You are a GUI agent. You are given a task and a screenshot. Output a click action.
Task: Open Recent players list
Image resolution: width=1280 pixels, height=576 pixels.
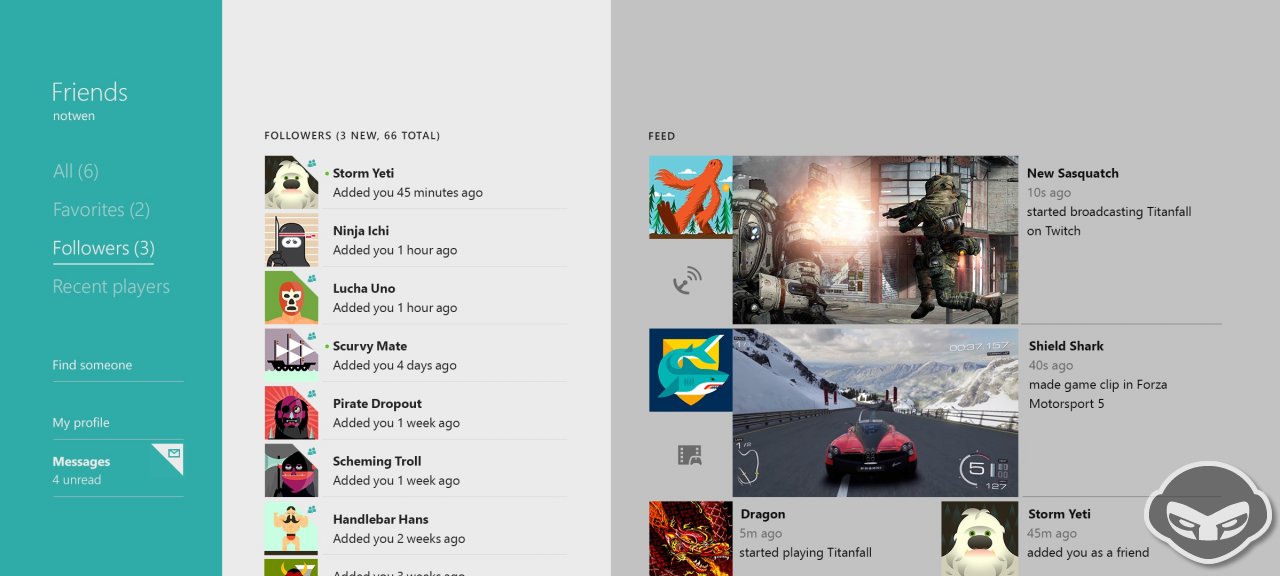click(x=111, y=286)
